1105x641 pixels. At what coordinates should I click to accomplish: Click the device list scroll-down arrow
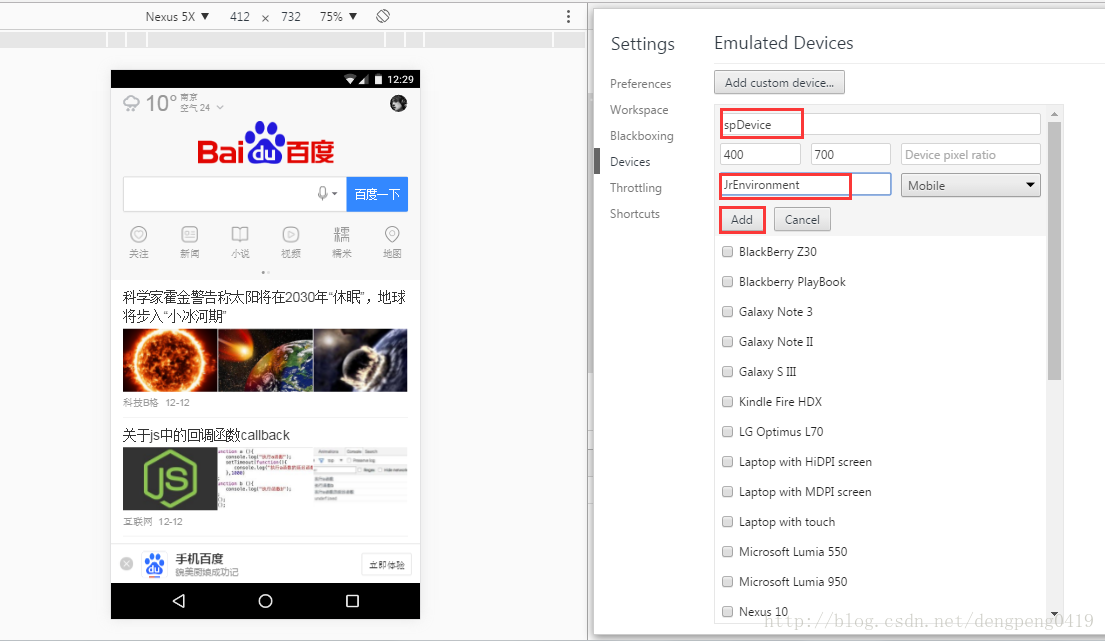coord(1054,614)
